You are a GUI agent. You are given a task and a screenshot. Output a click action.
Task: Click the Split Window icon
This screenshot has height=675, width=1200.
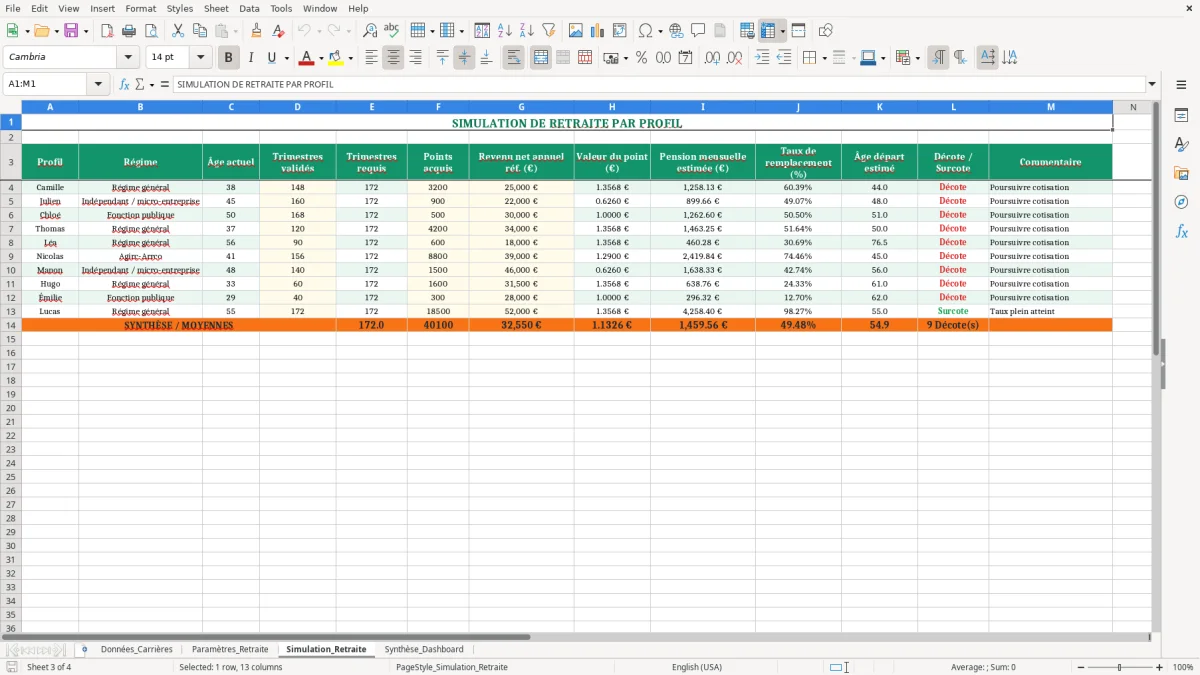(799, 31)
